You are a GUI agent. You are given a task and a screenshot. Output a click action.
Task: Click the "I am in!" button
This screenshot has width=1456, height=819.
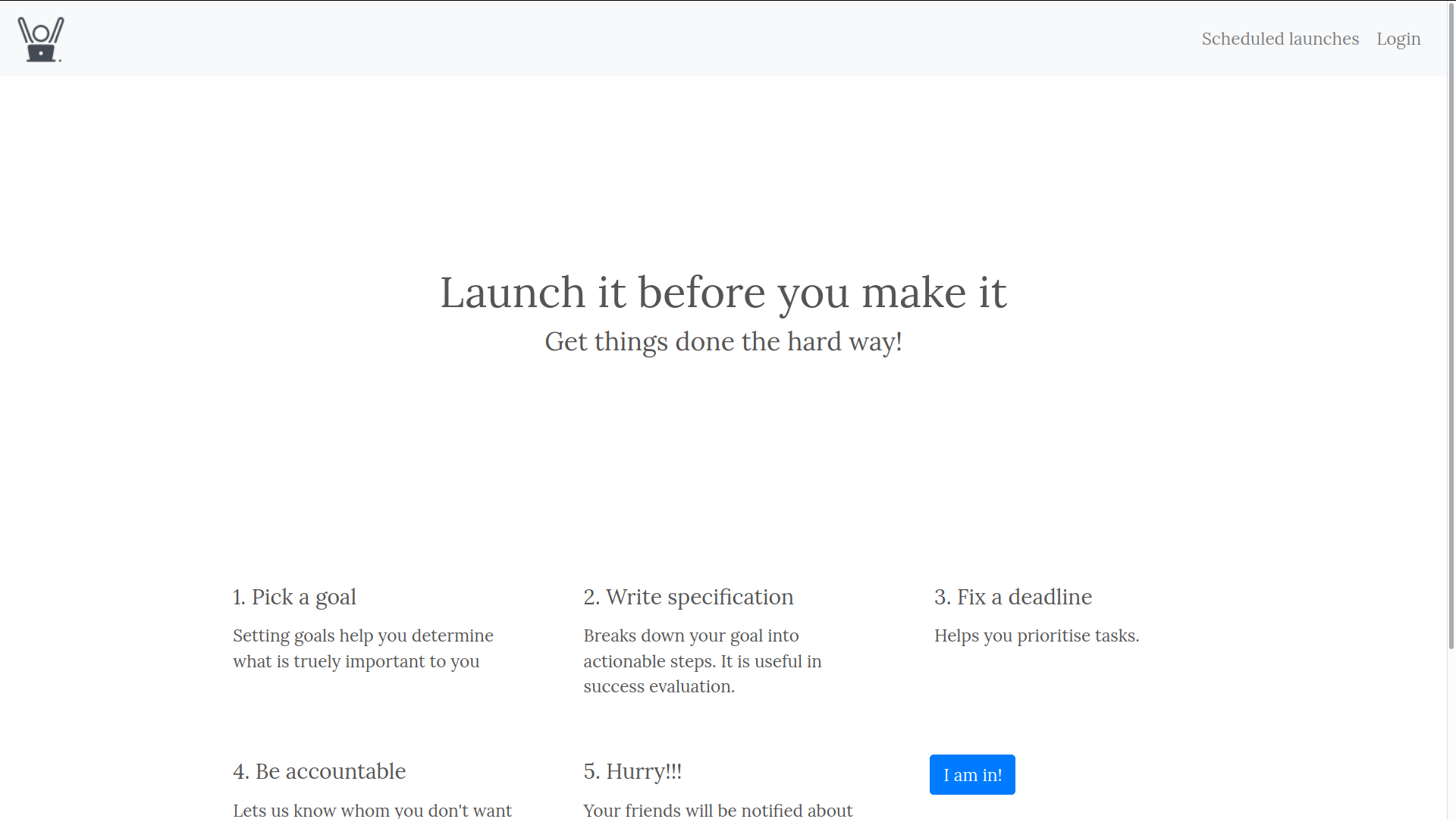click(x=972, y=774)
